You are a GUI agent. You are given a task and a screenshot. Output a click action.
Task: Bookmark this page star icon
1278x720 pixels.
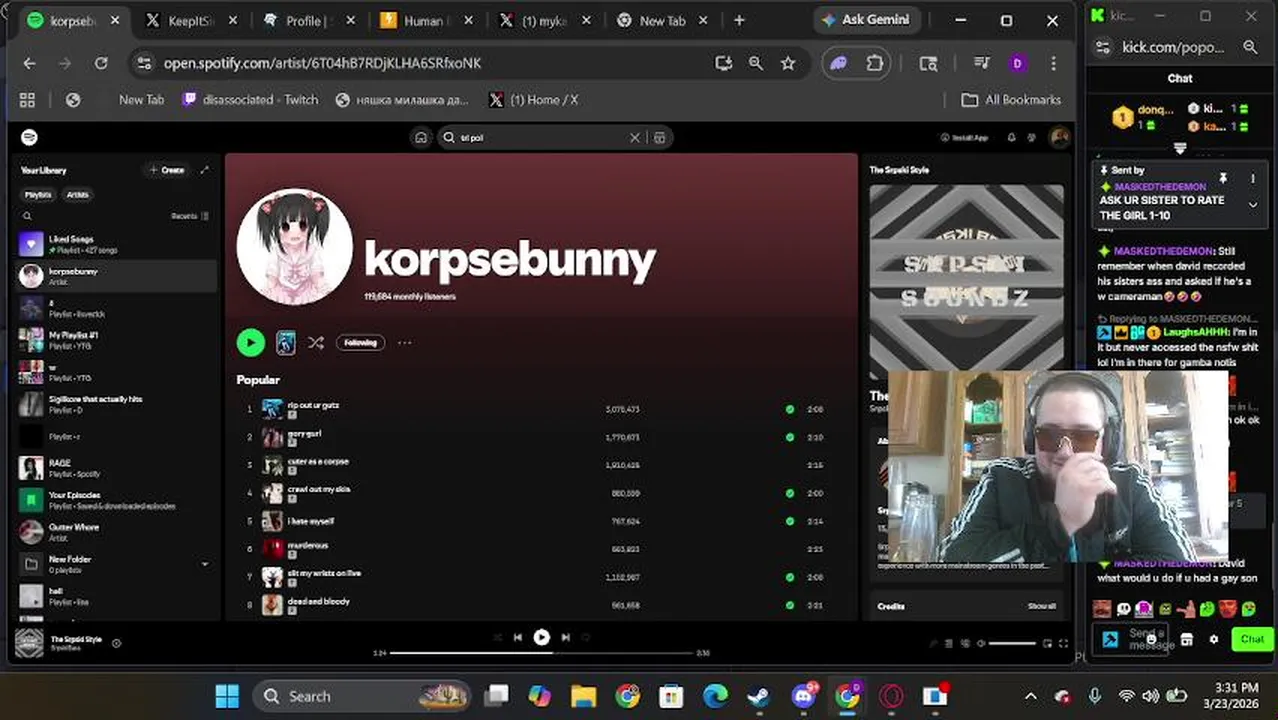(x=788, y=63)
